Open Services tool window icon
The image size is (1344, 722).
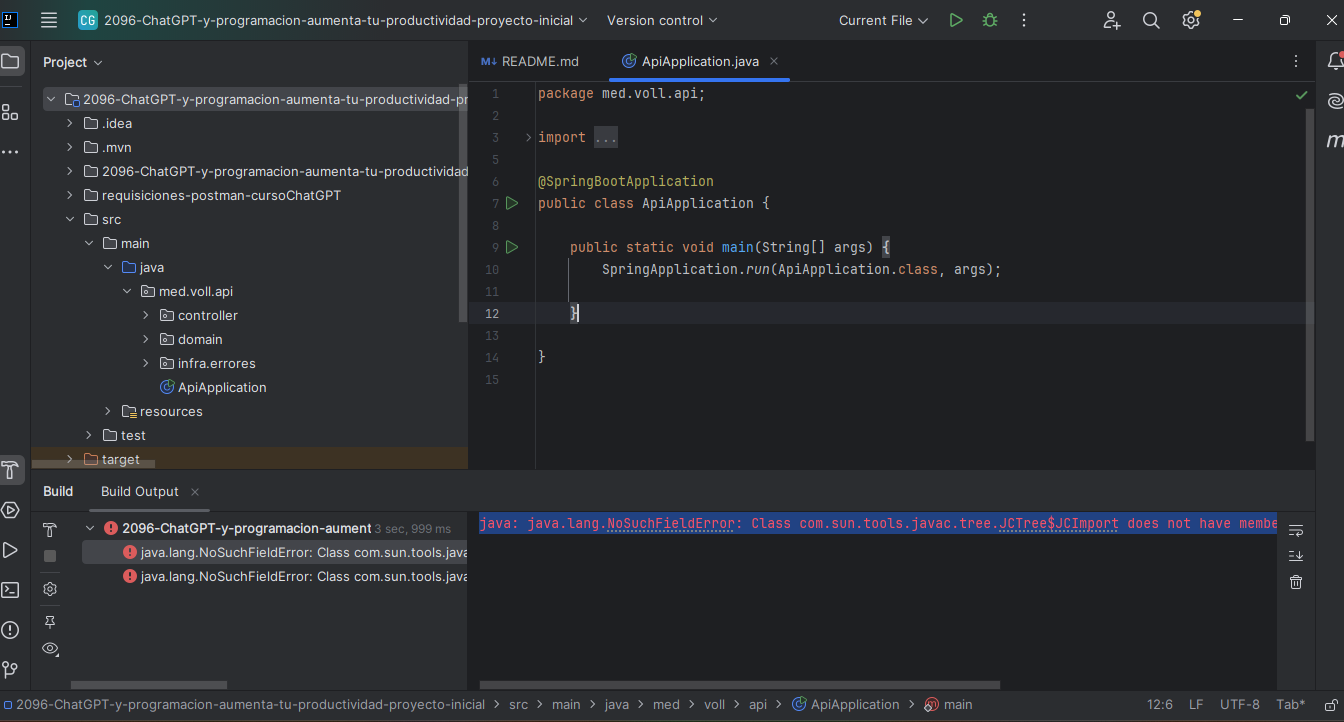point(10,510)
